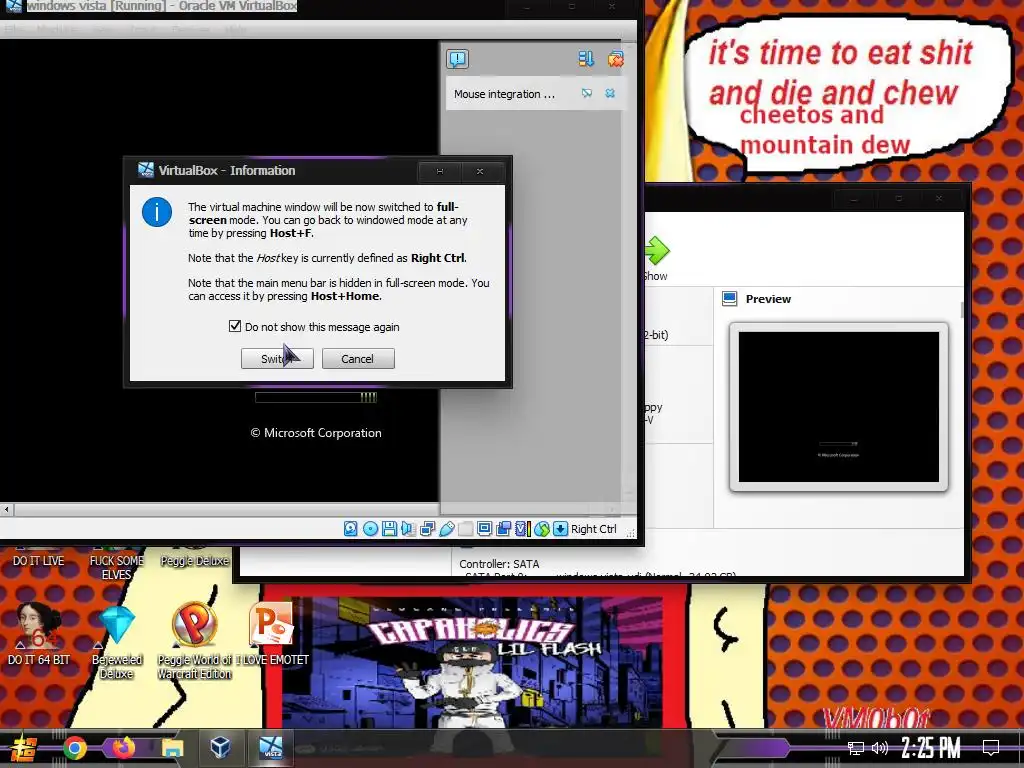Viewport: 1024px width, 768px height.
Task: Click the volume icon in system tray
Action: [x=880, y=748]
